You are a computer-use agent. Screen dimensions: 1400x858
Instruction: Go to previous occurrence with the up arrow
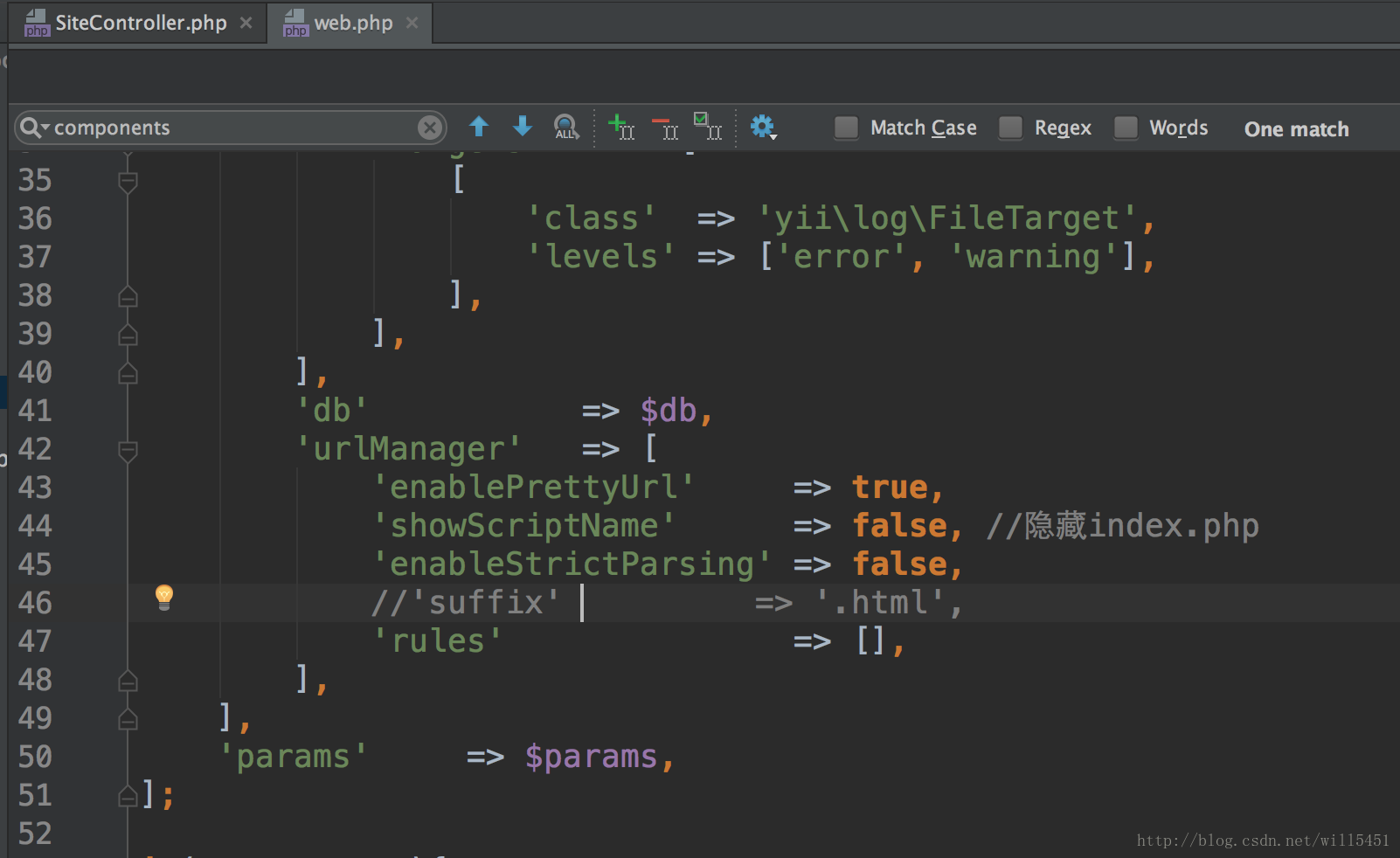479,127
